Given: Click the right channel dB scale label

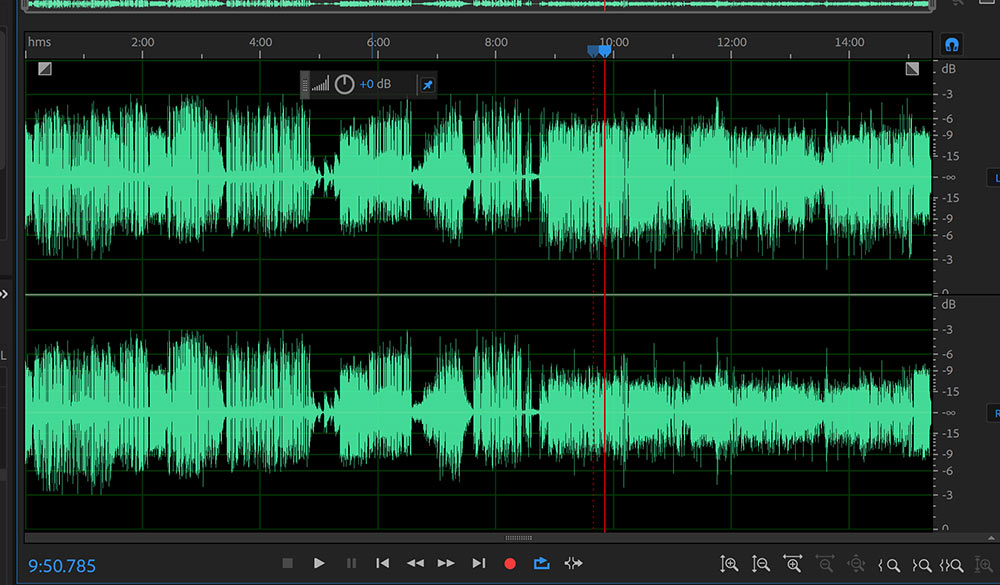Looking at the screenshot, I should click(948, 304).
